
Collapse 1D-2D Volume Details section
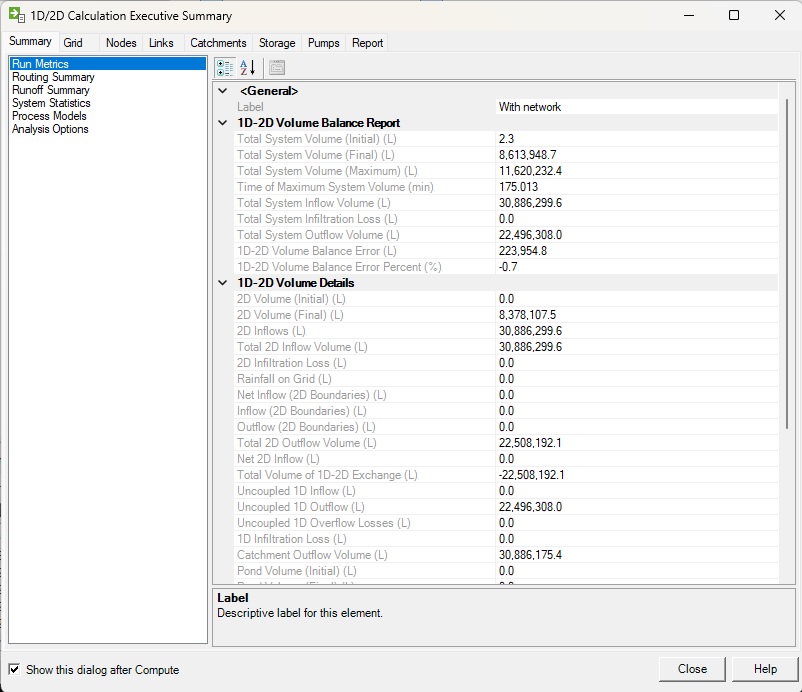click(222, 283)
